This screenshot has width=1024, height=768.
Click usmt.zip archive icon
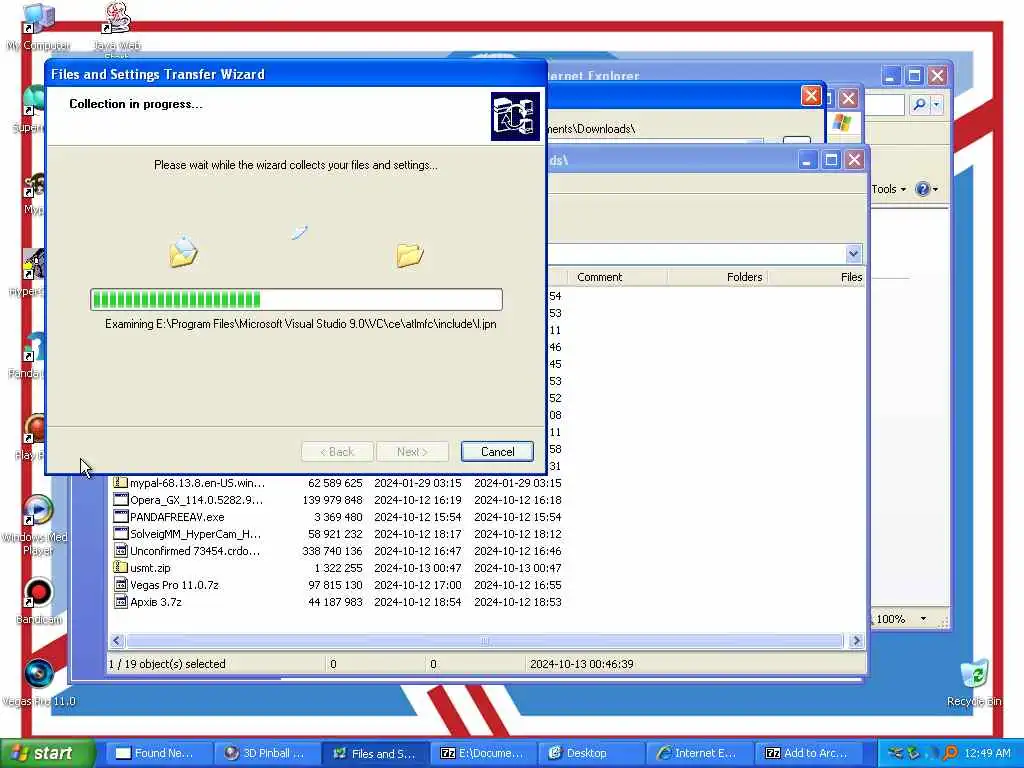point(120,568)
